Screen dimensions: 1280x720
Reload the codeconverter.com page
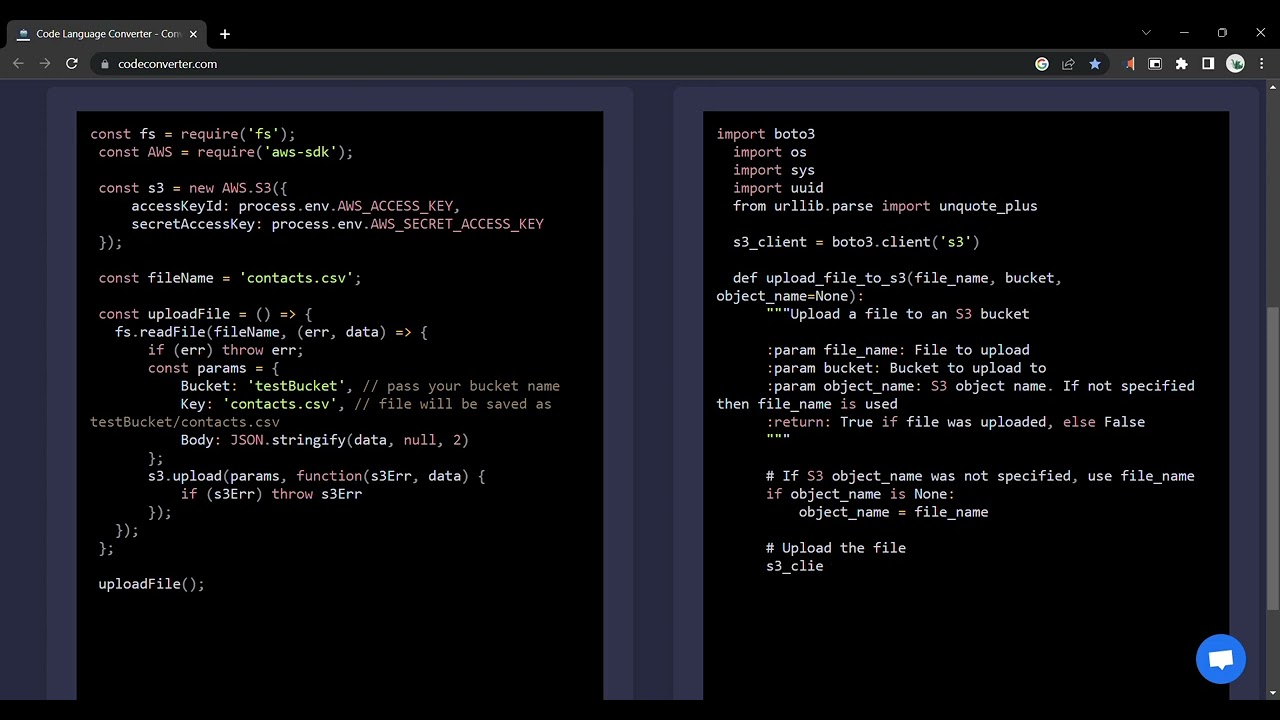pos(72,63)
